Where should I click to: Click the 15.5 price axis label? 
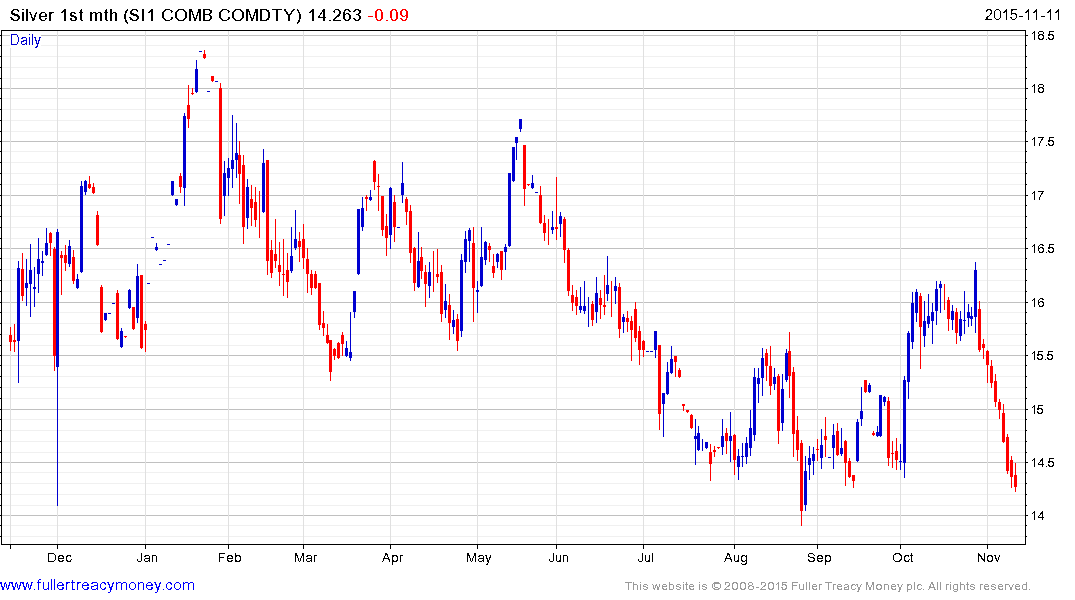[x=1043, y=356]
